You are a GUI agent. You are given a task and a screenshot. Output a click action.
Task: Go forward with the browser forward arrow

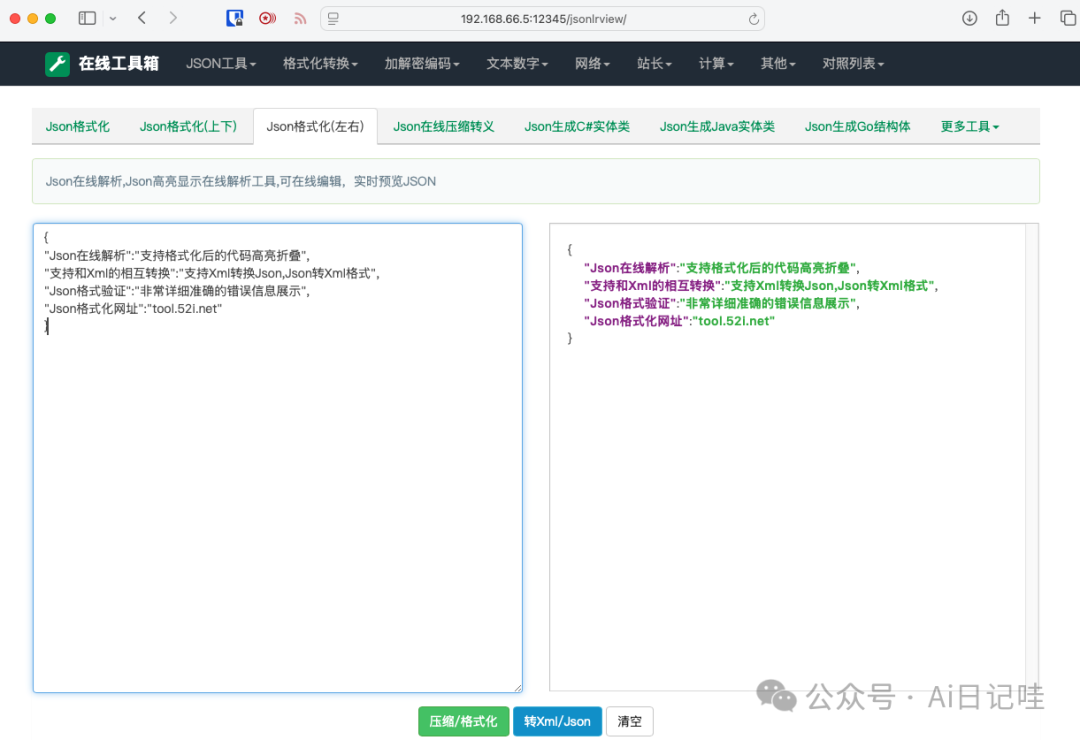coord(173,19)
